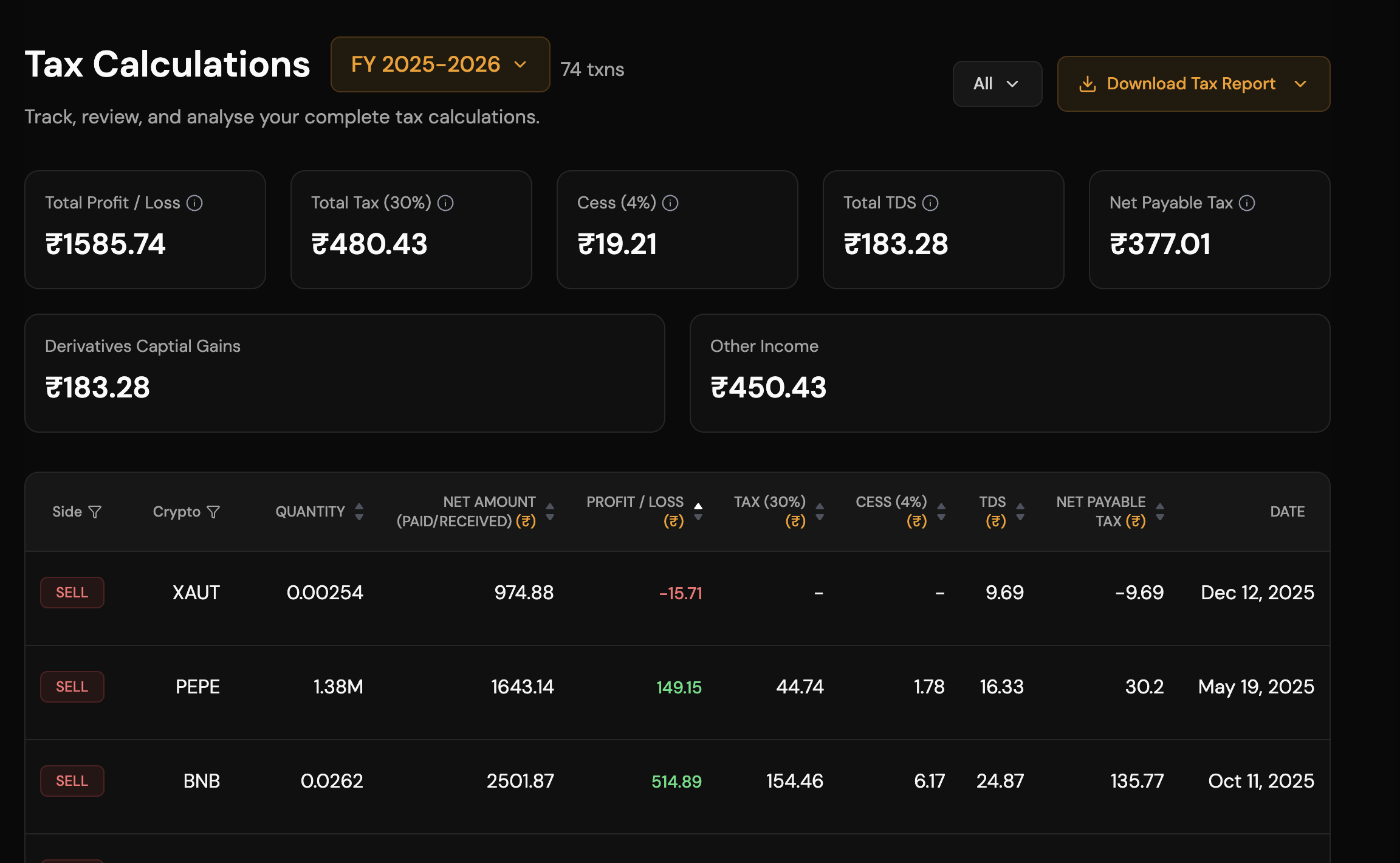The height and width of the screenshot is (863, 1400).
Task: Sort by Net Payable Tax column arrows
Action: pyautogui.click(x=1160, y=512)
